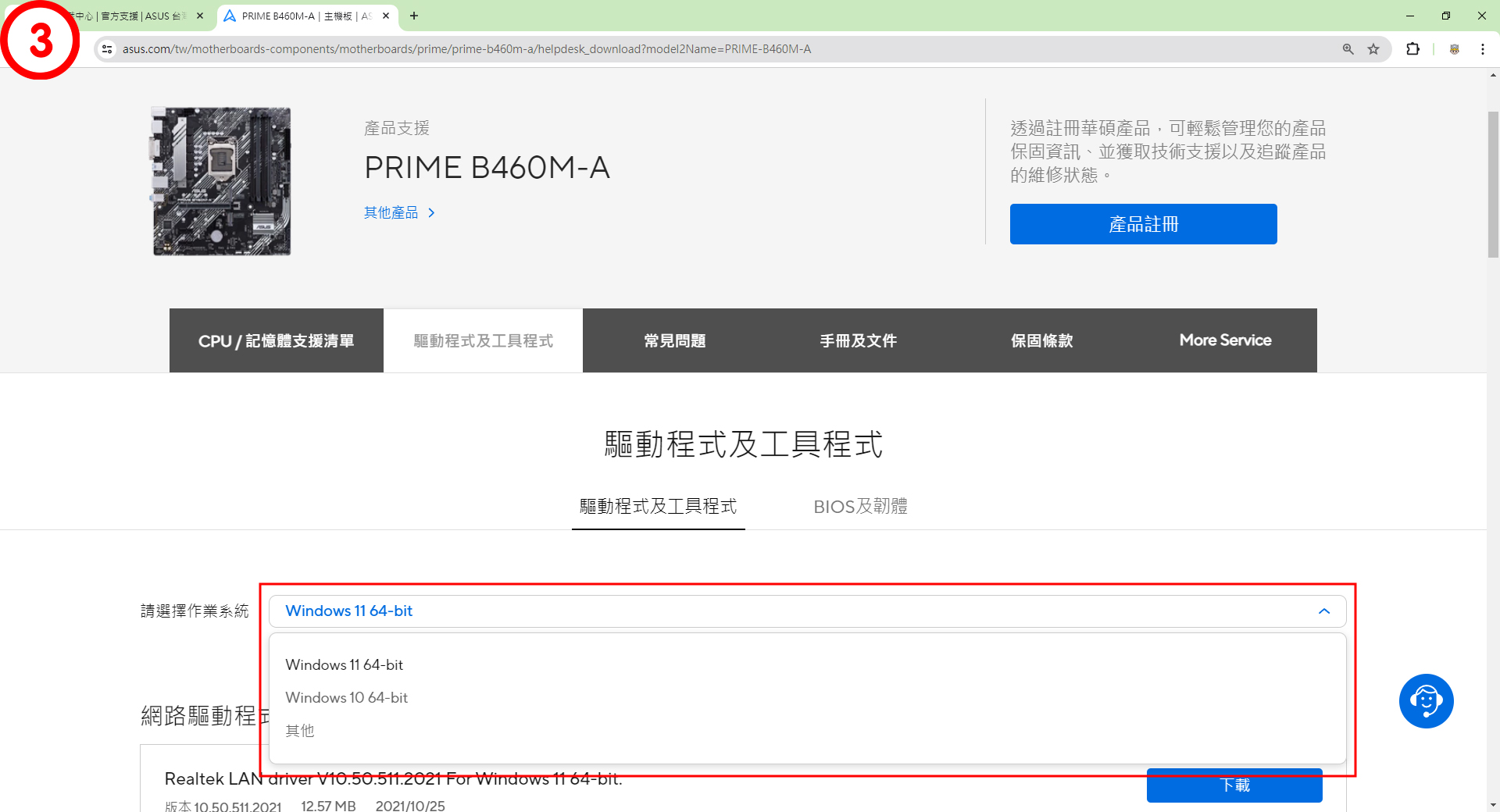
Task: Click the PRIME B460M-A motherboard thumbnail
Action: tap(221, 181)
